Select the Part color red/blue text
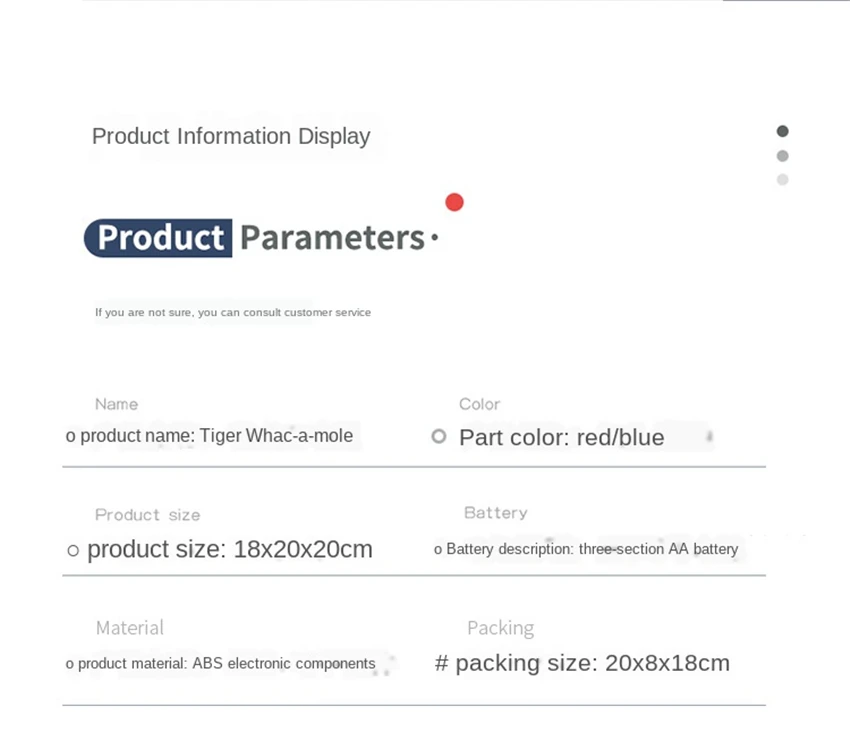This screenshot has width=850, height=749. [561, 437]
